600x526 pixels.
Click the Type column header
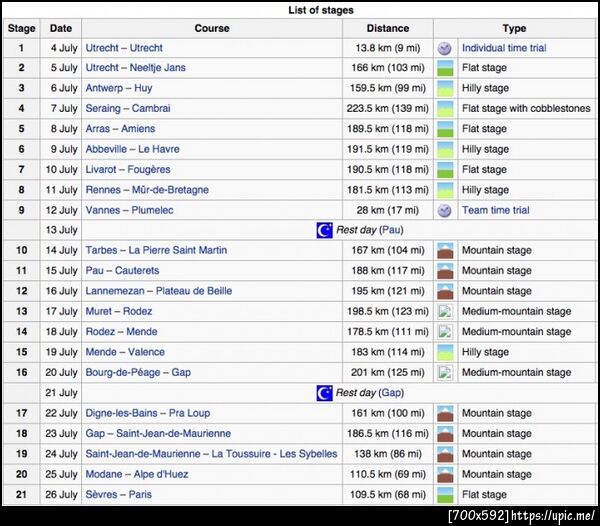coord(514,28)
